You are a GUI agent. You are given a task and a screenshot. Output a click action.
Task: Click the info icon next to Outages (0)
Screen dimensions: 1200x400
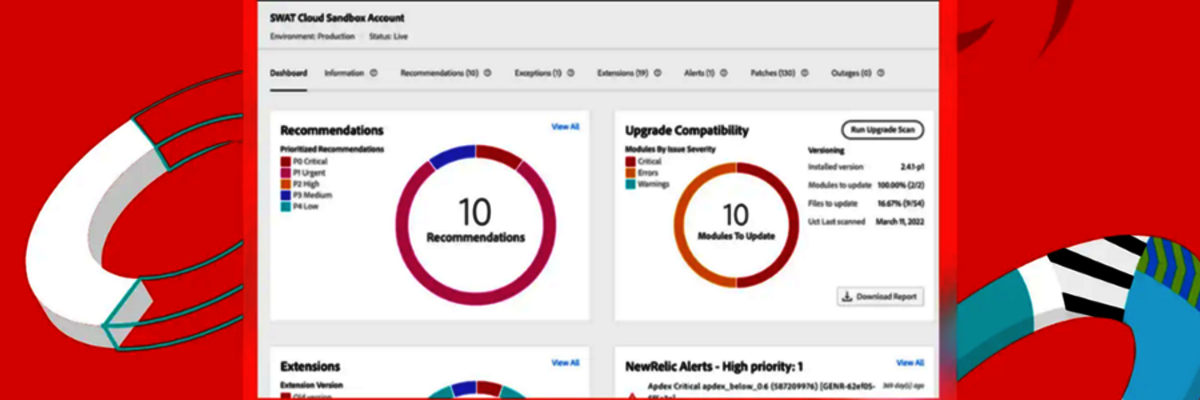click(881, 73)
